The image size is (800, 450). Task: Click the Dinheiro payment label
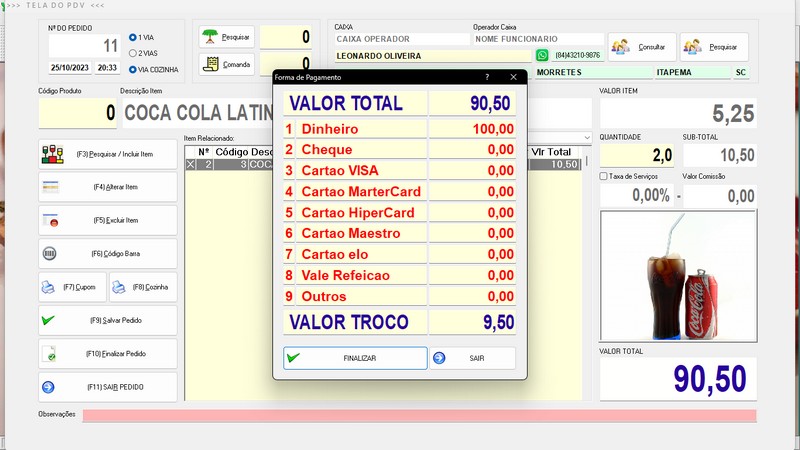(330, 129)
